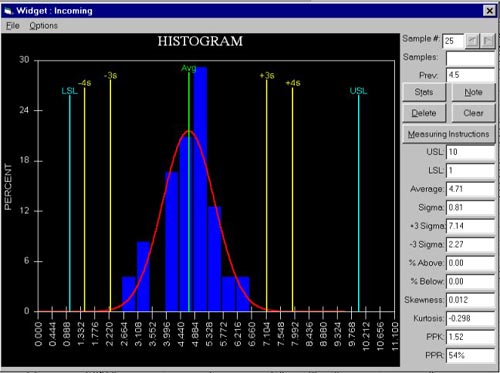Click into the empty Samples field
The height and width of the screenshot is (373, 500).
(x=470, y=58)
